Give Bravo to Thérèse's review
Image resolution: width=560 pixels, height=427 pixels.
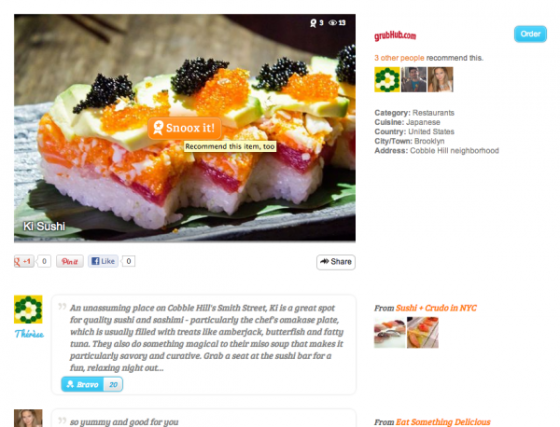(x=92, y=384)
